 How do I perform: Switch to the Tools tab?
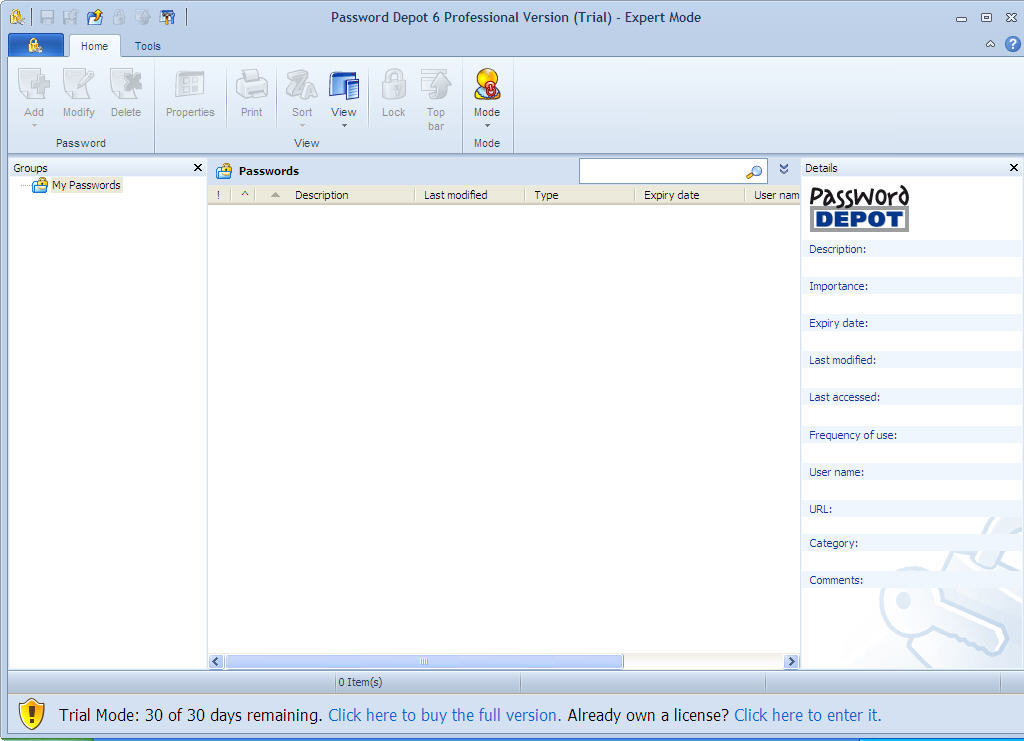tap(147, 45)
